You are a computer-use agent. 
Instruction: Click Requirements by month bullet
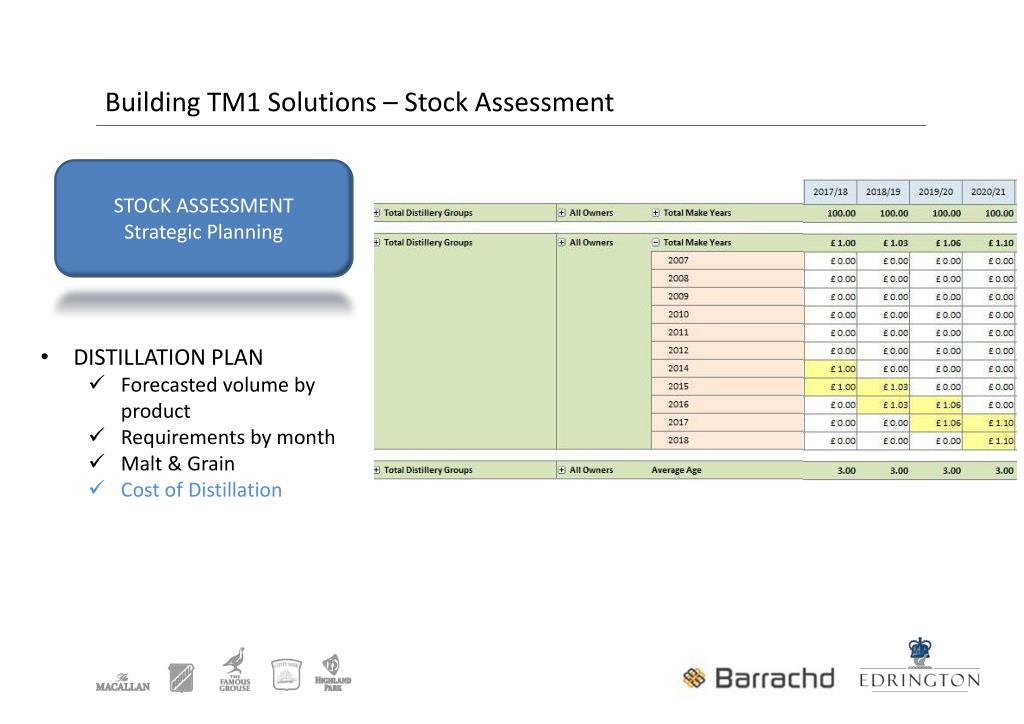228,437
